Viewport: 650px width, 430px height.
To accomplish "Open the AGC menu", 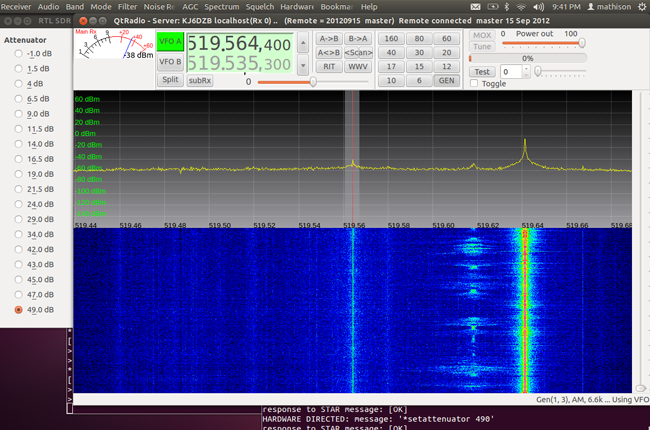I will [x=190, y=7].
